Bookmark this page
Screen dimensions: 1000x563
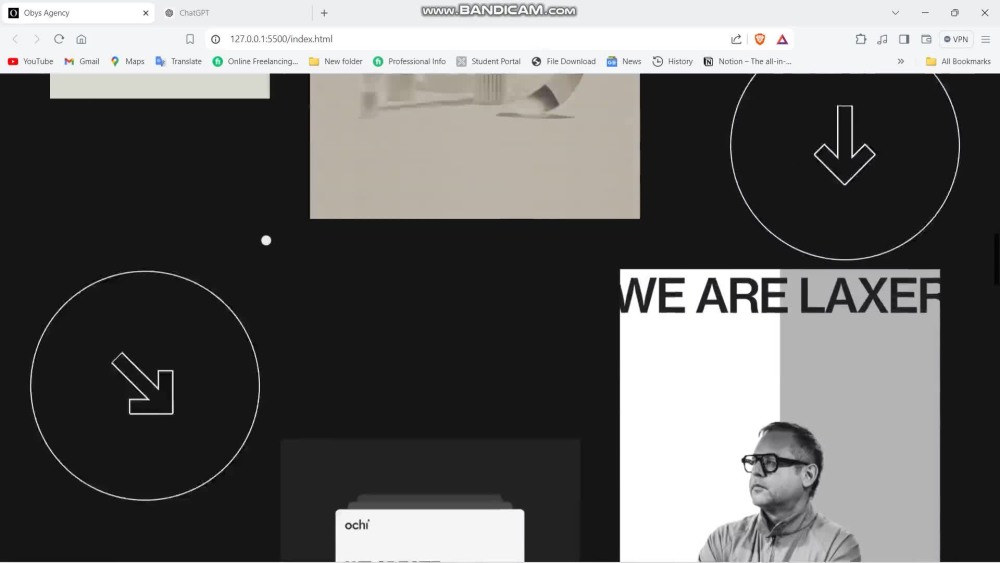point(190,39)
